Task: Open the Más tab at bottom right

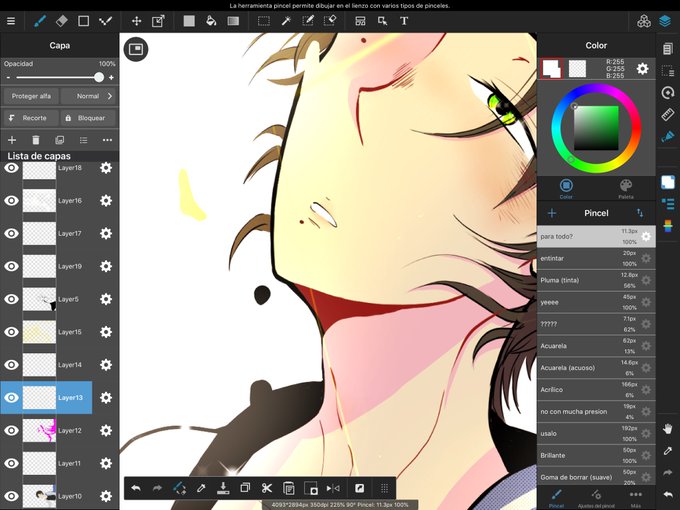Action: click(x=636, y=498)
